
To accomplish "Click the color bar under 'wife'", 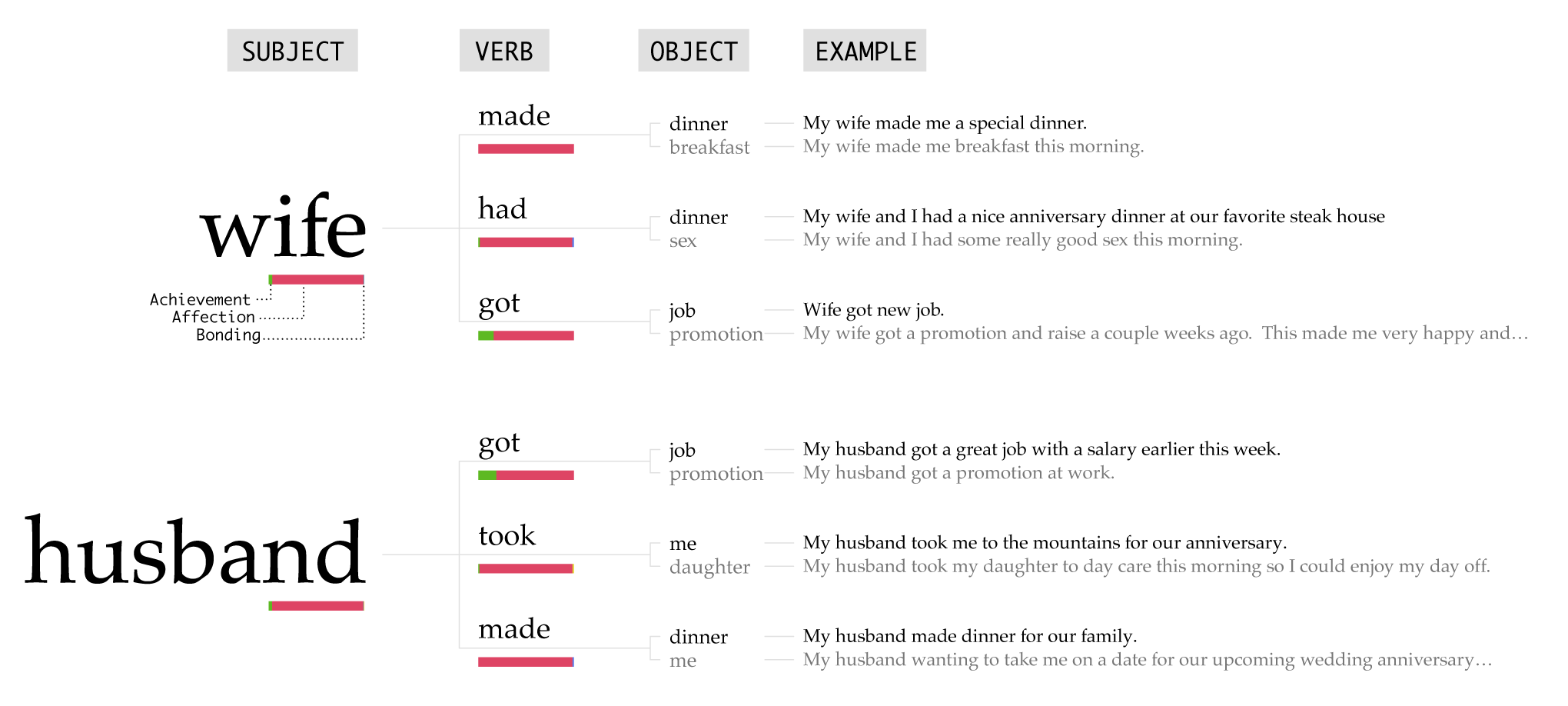I will [316, 279].
